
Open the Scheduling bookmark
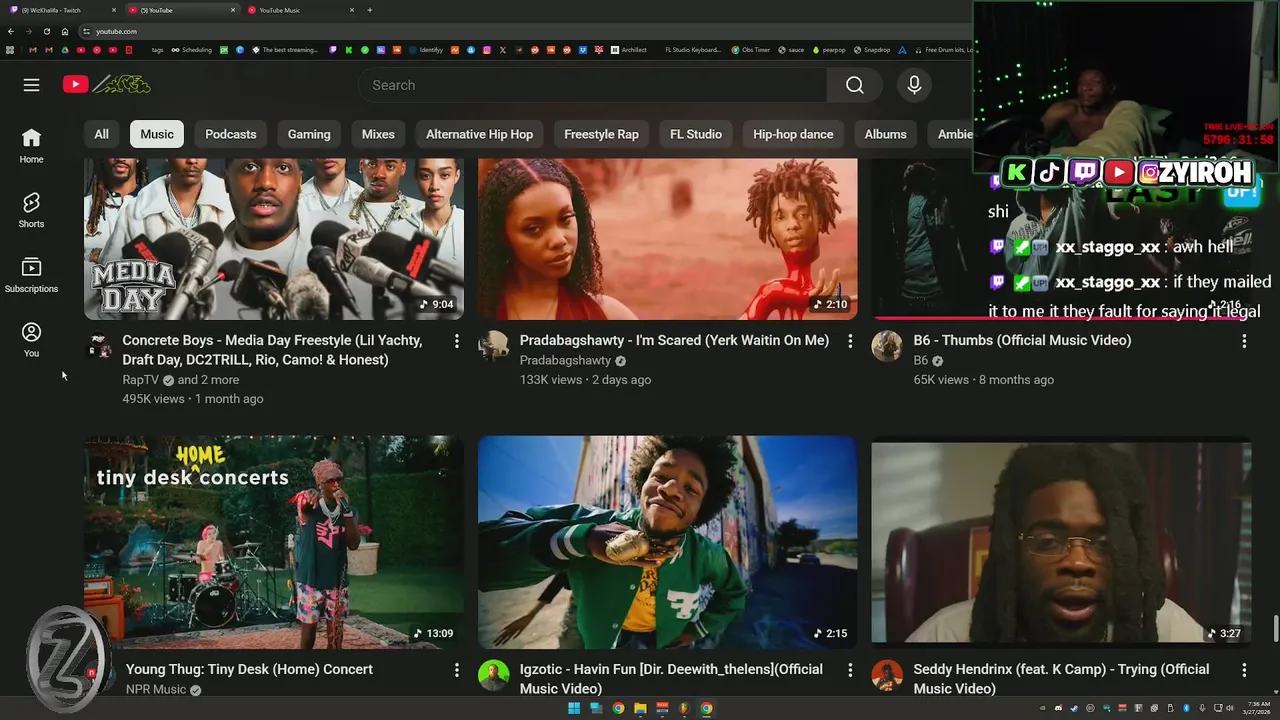point(191,49)
